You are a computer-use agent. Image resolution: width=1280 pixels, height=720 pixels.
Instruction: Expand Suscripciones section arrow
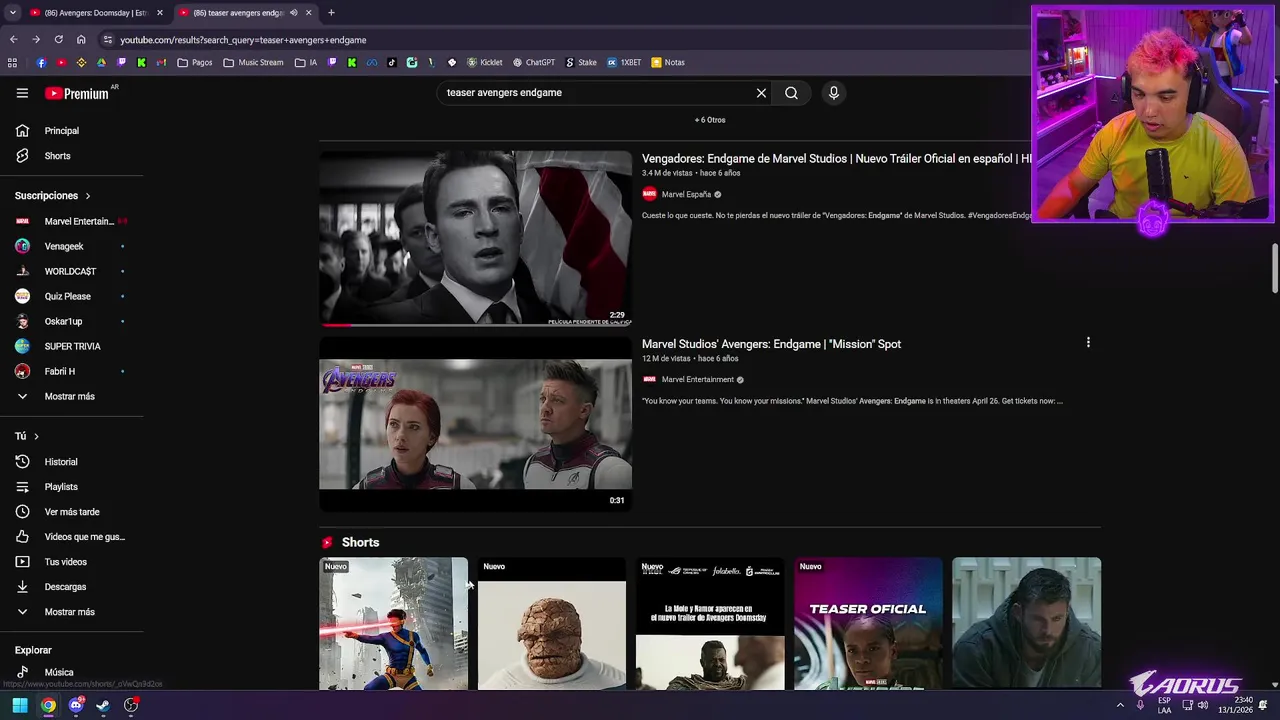click(x=87, y=196)
